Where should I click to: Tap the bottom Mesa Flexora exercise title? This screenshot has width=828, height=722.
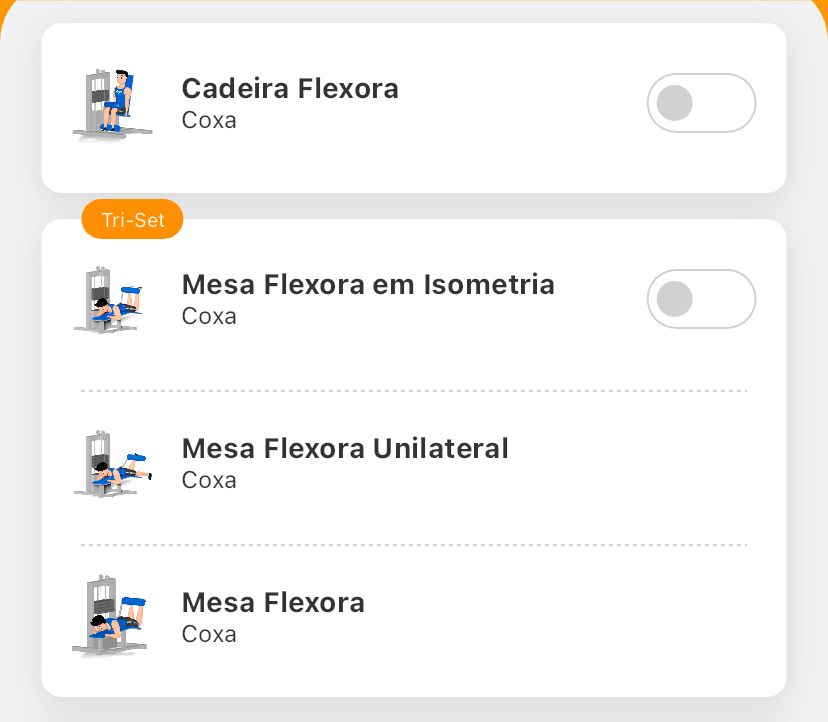(273, 603)
